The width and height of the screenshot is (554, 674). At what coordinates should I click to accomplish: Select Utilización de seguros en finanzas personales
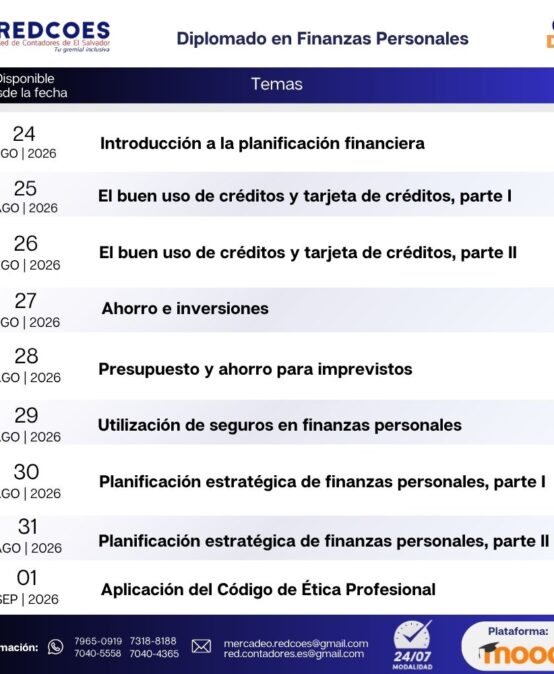click(x=280, y=425)
